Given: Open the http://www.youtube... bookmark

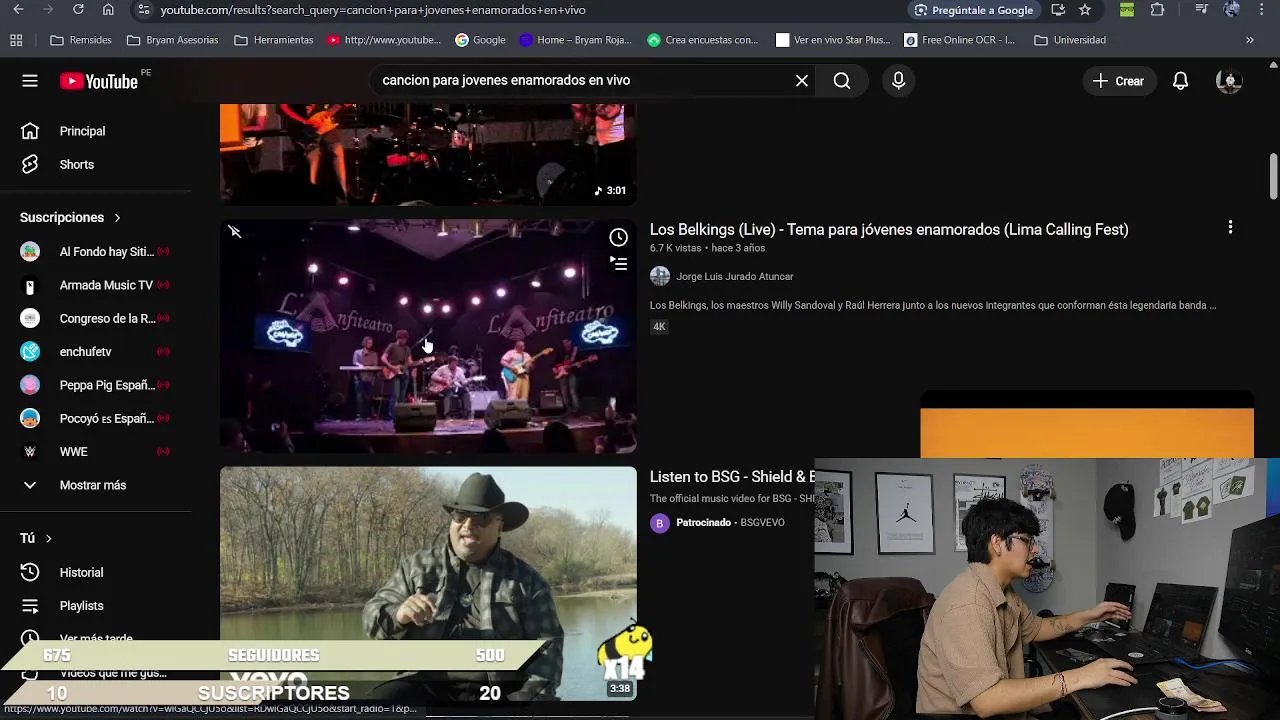Looking at the screenshot, I should 384,40.
